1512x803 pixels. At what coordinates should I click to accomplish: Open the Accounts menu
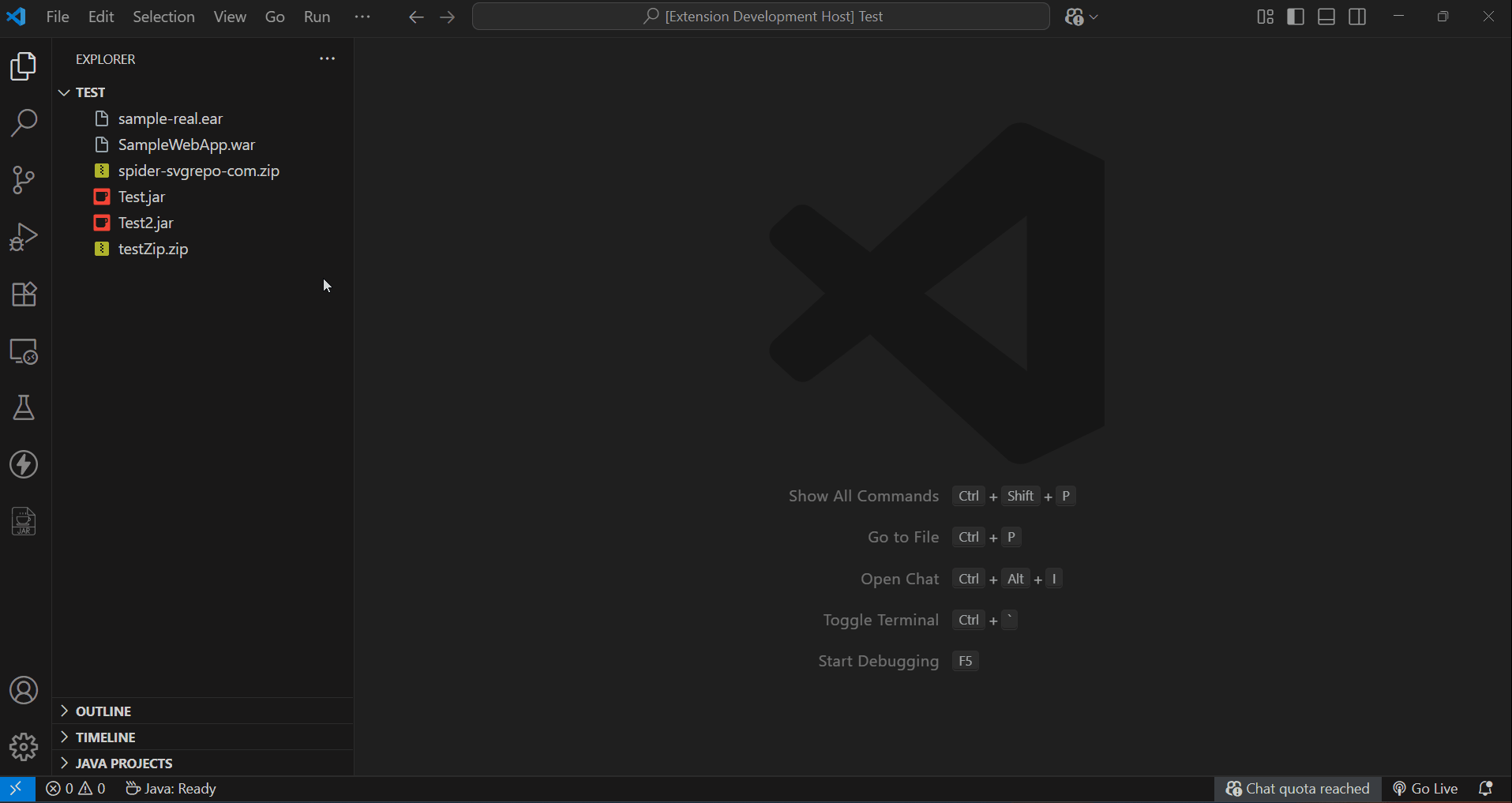pos(24,690)
